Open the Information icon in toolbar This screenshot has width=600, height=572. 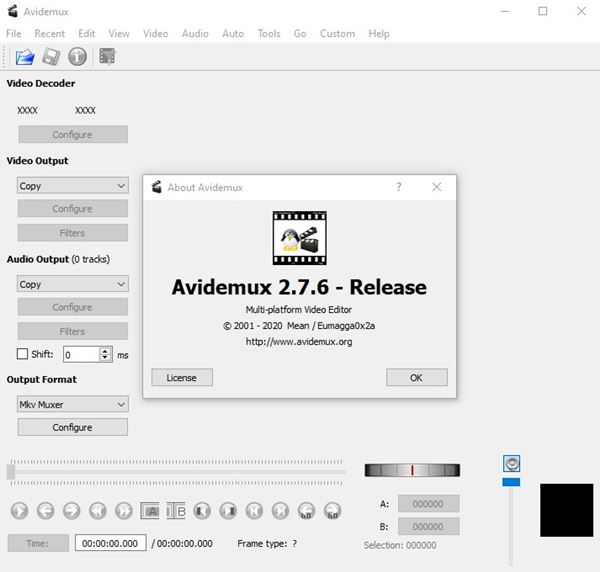77,57
